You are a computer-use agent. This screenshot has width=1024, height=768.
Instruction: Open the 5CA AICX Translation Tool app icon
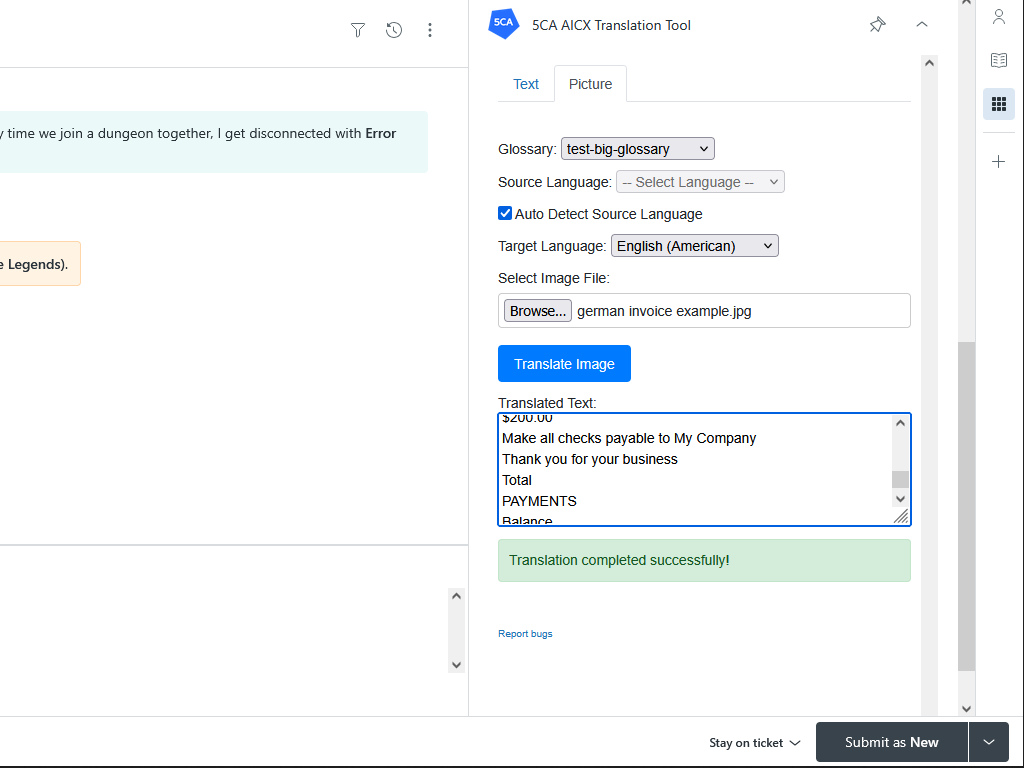pos(503,24)
